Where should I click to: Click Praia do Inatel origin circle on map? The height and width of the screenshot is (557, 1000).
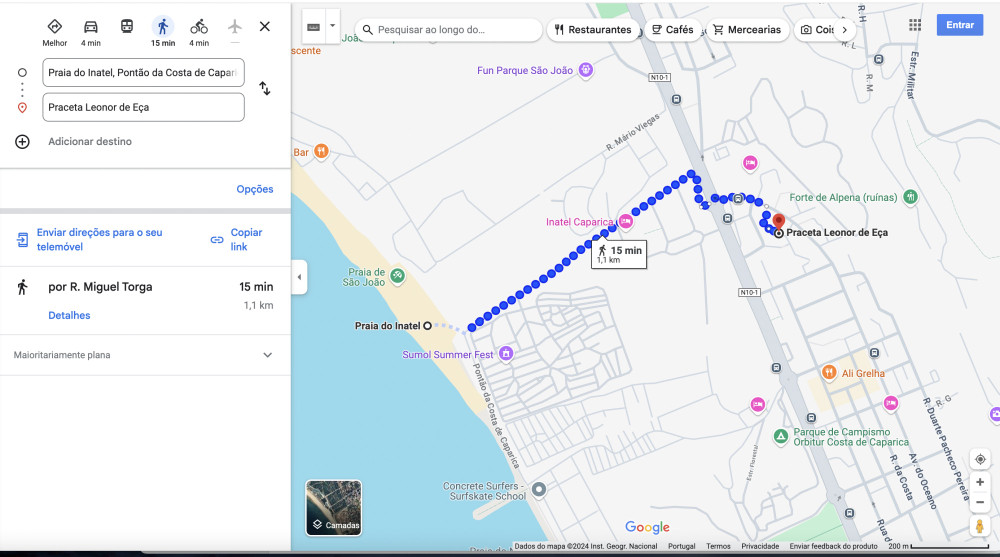[x=427, y=326]
